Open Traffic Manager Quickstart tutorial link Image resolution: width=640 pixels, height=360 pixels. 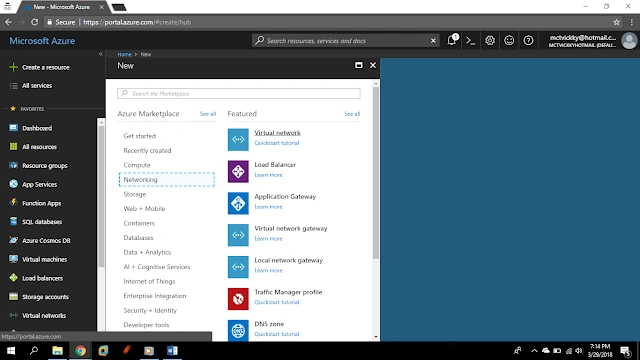click(x=277, y=302)
